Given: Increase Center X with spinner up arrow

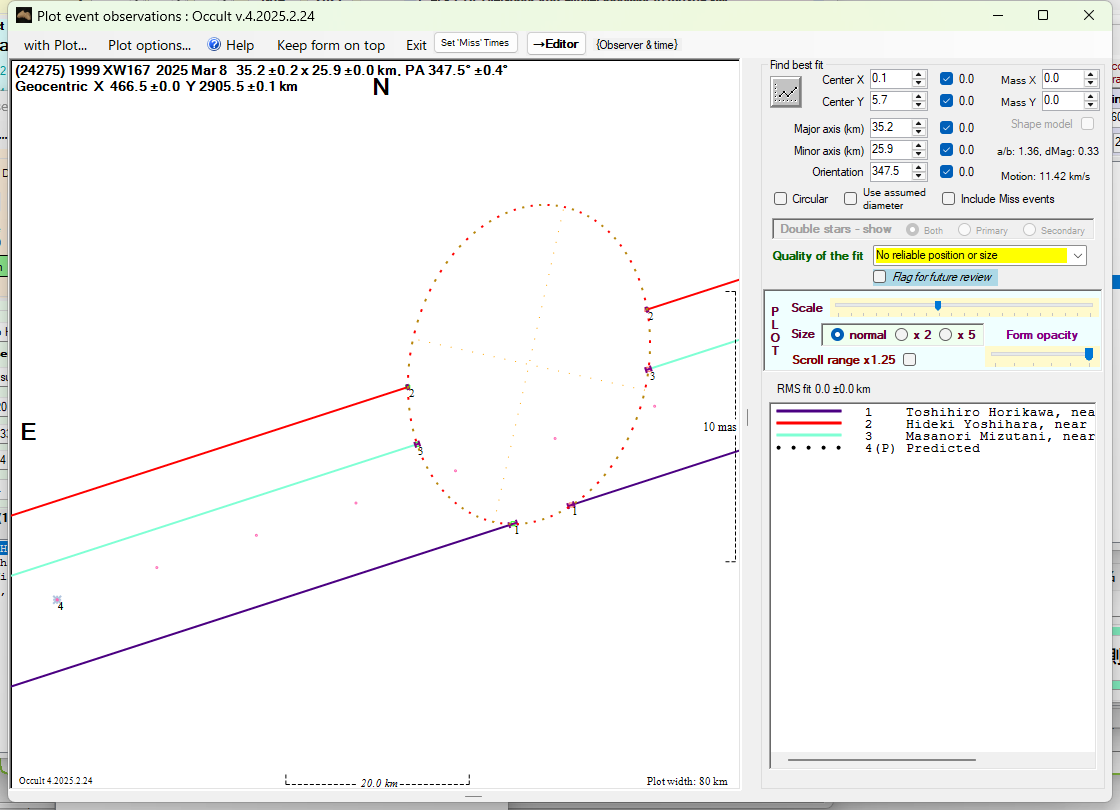Looking at the screenshot, I should click(x=919, y=74).
